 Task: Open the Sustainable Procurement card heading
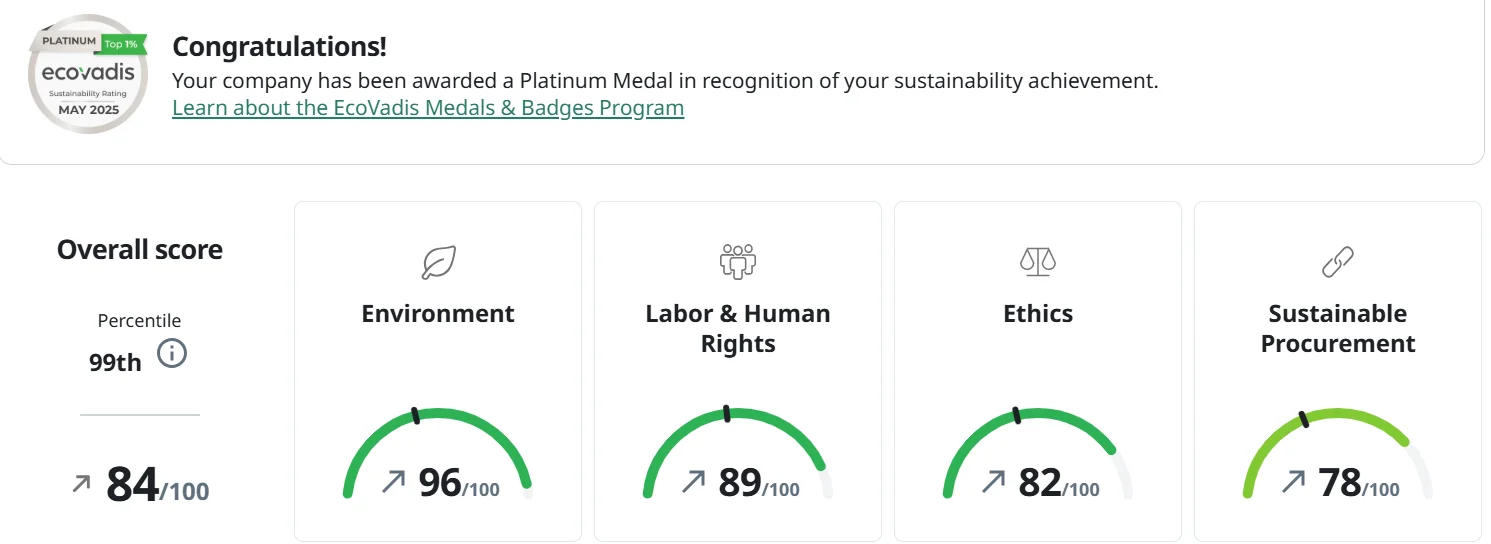tap(1338, 328)
